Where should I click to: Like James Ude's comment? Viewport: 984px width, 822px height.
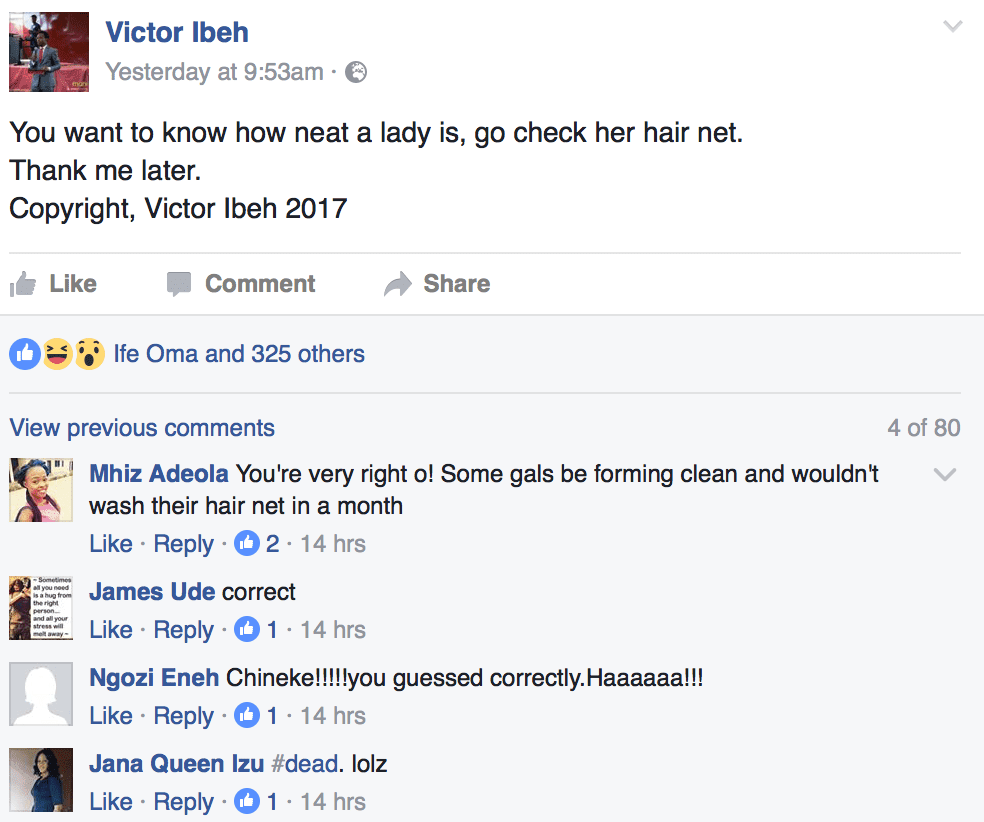pos(111,629)
